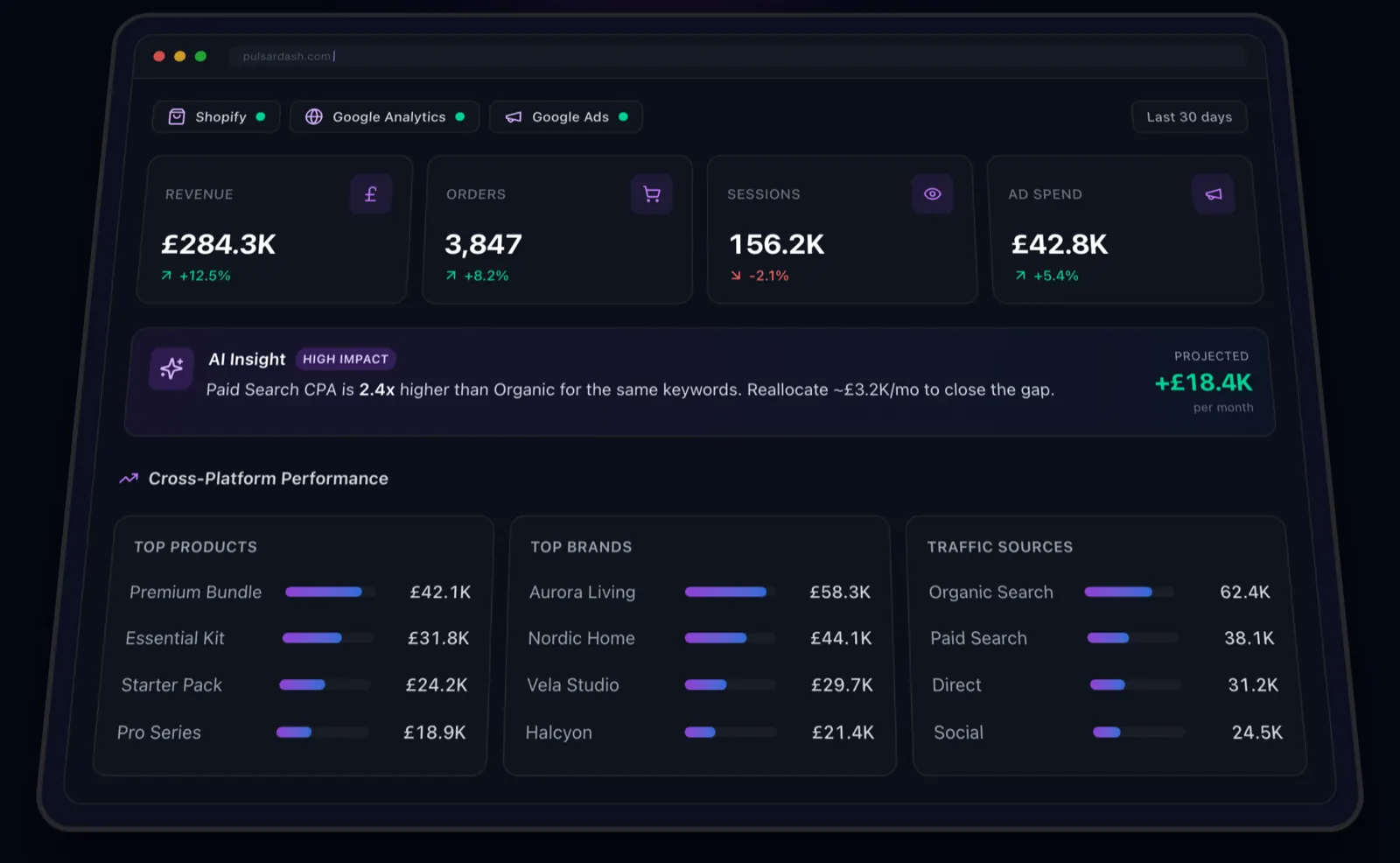Click the Premium Bundle progress bar
Screen dimensions: 1400x863
[x=331, y=593]
